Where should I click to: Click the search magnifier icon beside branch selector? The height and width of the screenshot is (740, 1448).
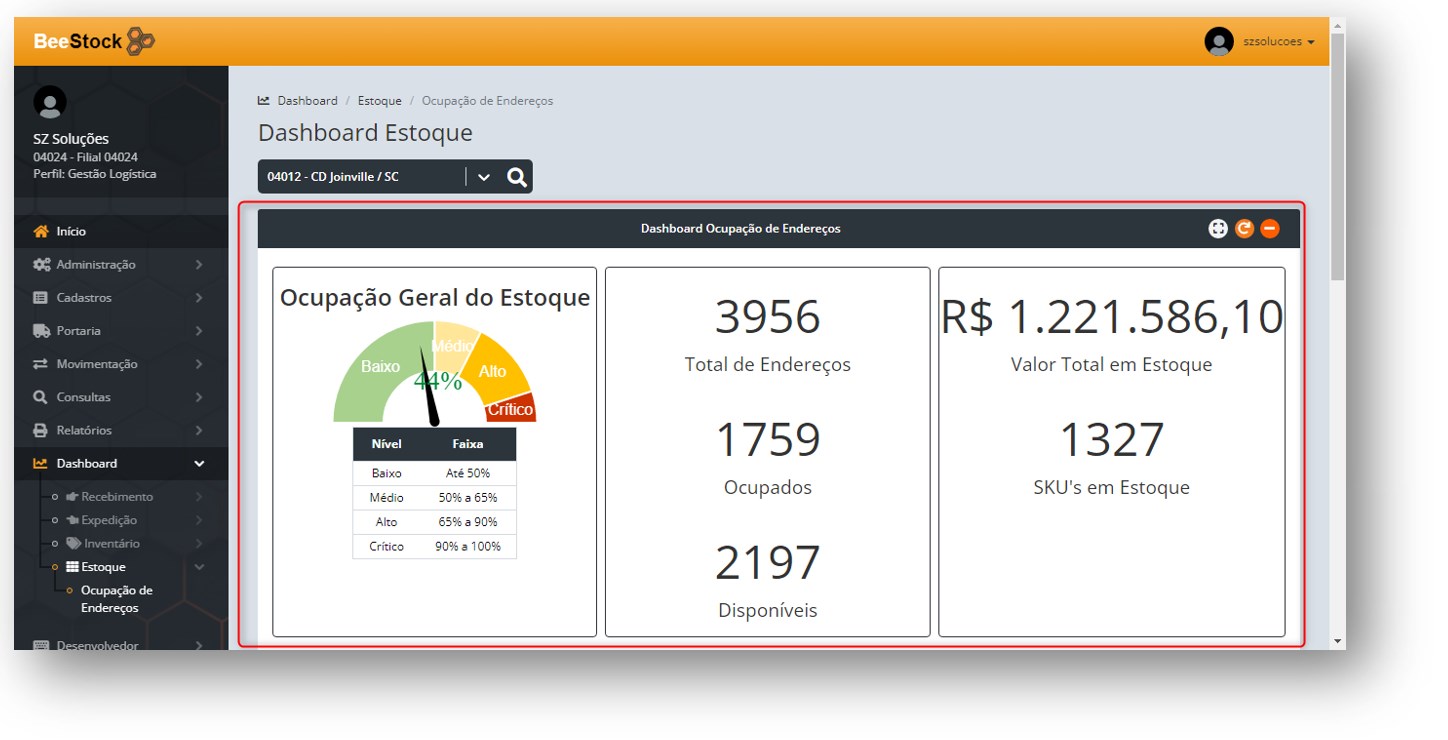coord(516,177)
